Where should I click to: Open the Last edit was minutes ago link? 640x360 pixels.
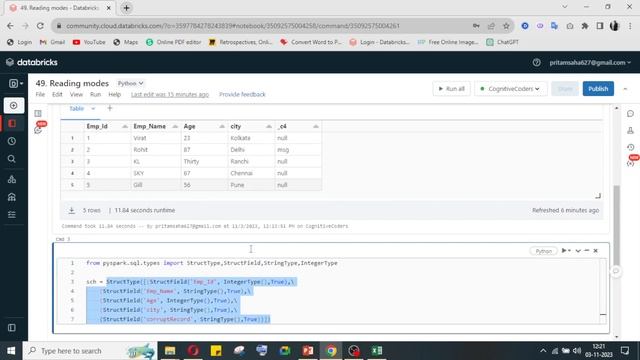pyautogui.click(x=170, y=94)
